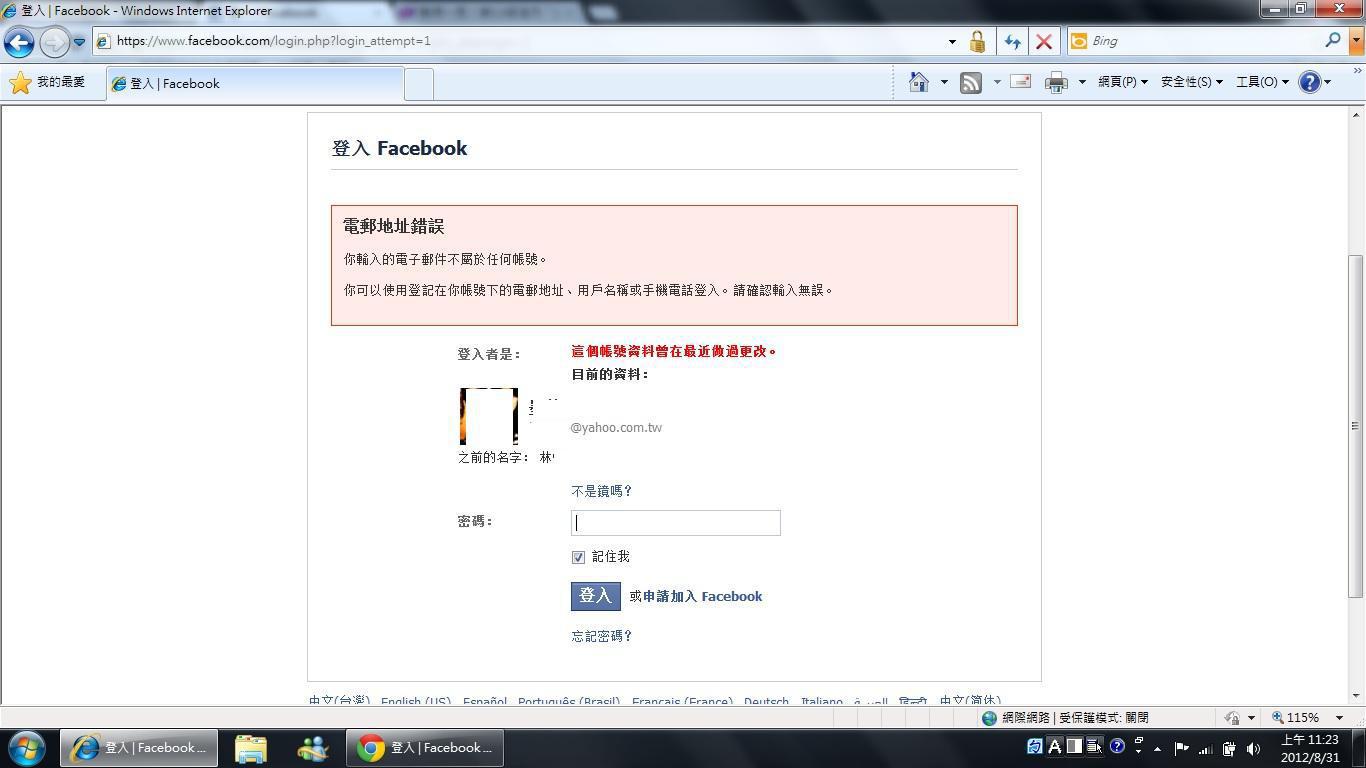Open Windows Explorer folder from the taskbar
This screenshot has width=1366, height=768.
pos(251,748)
